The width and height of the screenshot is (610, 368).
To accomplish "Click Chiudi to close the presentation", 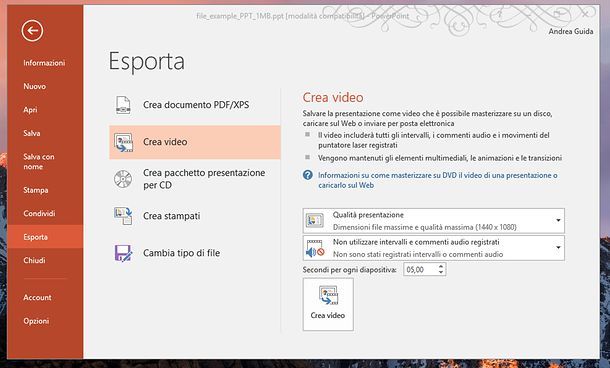I will click(34, 260).
